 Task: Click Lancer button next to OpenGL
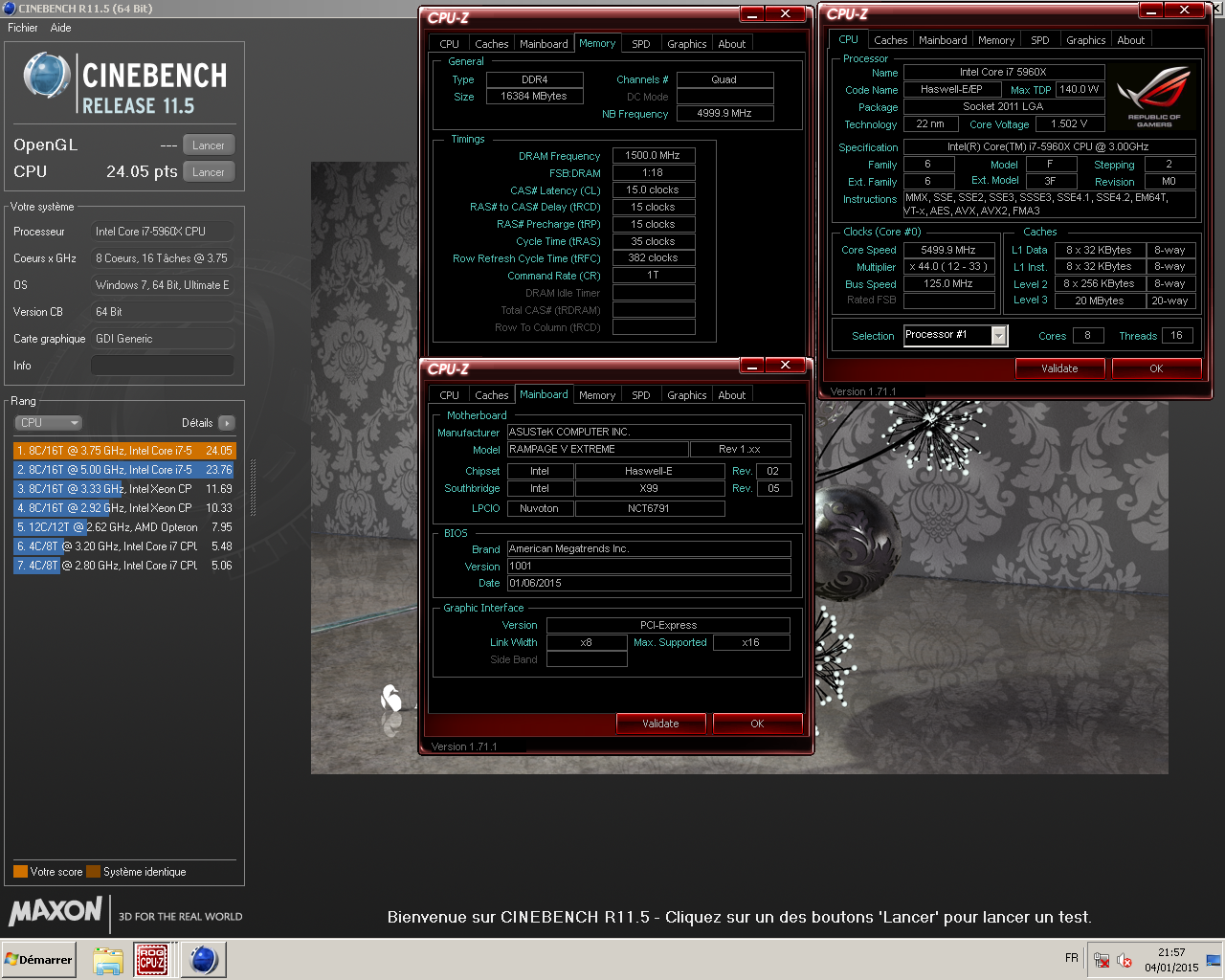click(x=208, y=145)
